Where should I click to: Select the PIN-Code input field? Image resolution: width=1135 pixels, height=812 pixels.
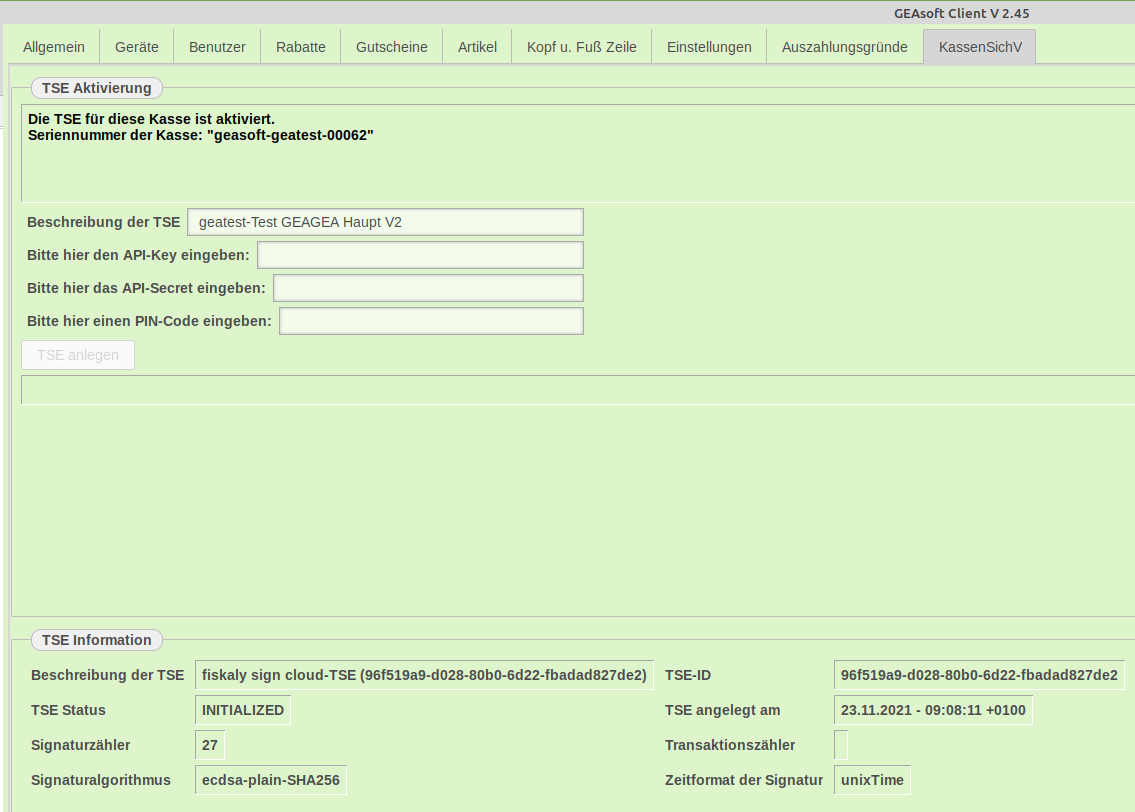click(431, 321)
